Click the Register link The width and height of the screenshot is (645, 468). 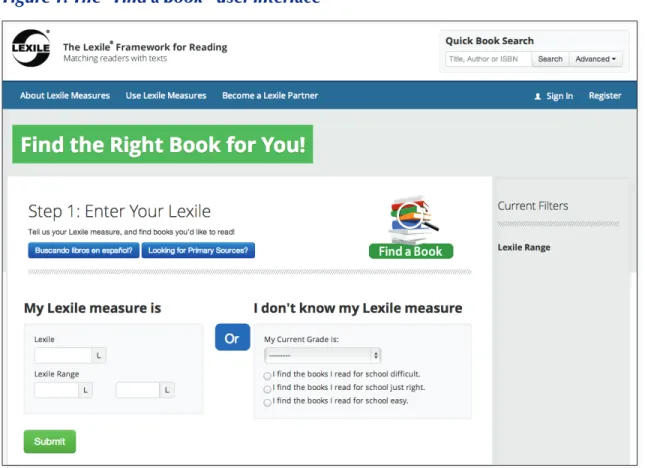click(605, 96)
